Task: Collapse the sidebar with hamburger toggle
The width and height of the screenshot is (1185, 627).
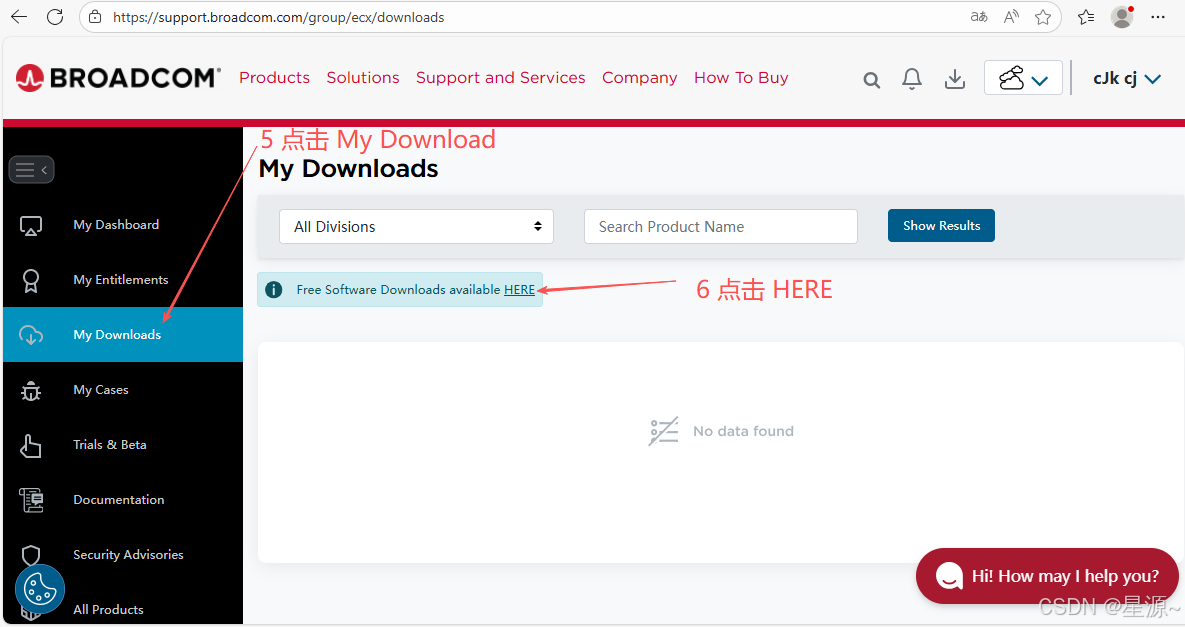Action: click(x=31, y=170)
